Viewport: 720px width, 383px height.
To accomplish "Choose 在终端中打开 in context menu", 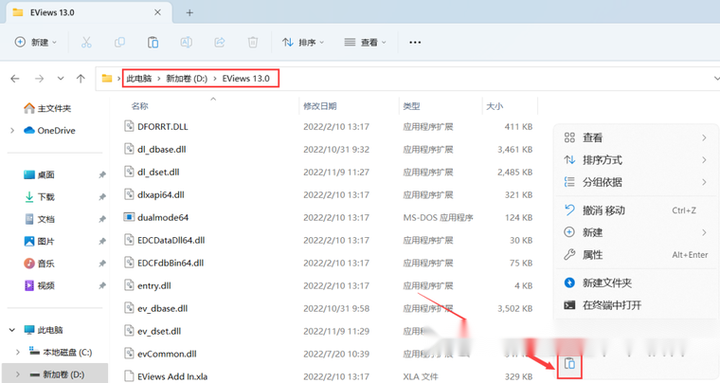I will click(x=636, y=305).
